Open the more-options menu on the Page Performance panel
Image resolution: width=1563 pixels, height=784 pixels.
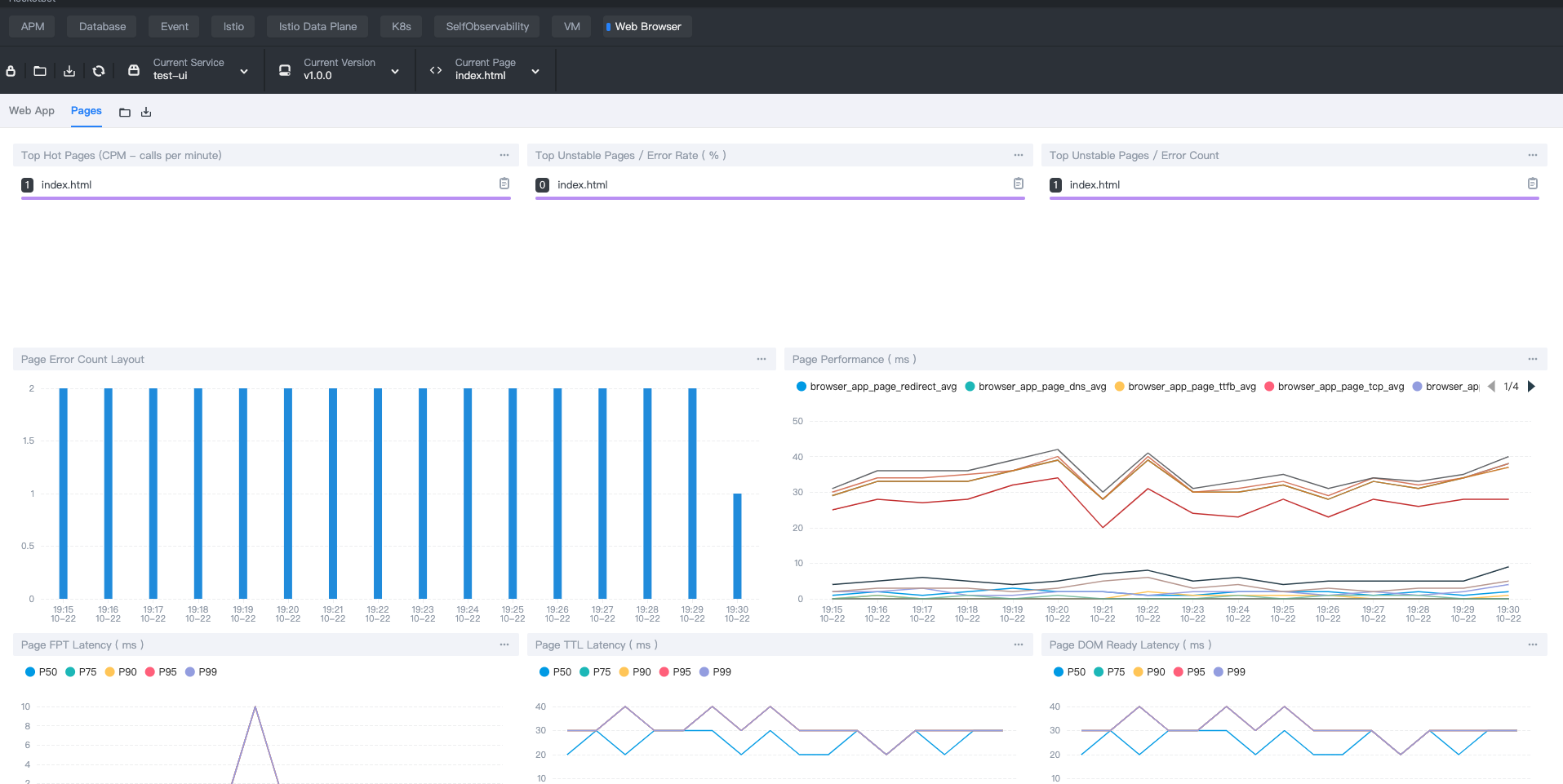pos(1533,359)
